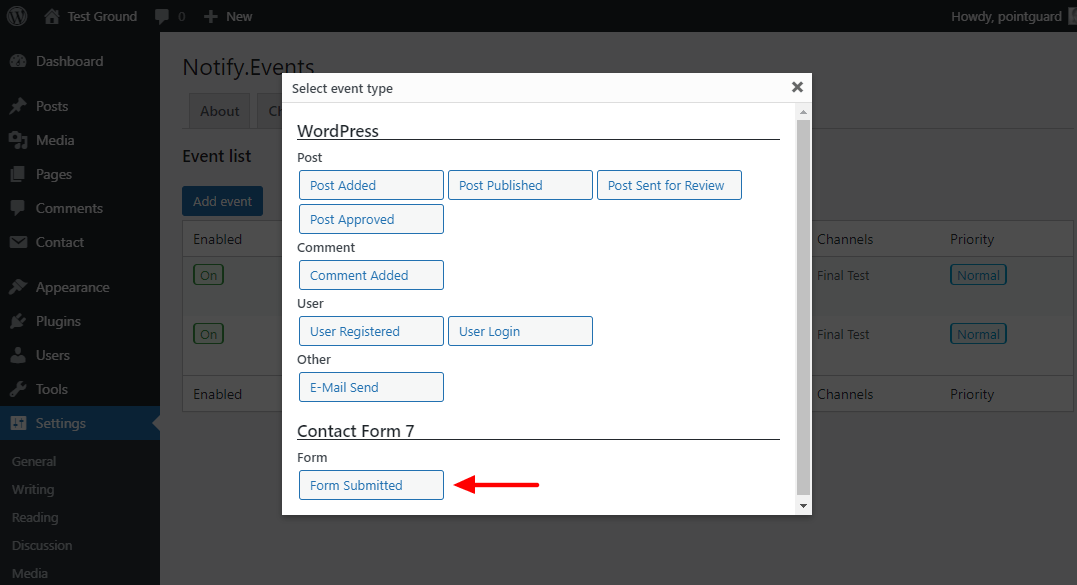Open General settings submenu
Image resolution: width=1077 pixels, height=585 pixels.
click(x=34, y=461)
